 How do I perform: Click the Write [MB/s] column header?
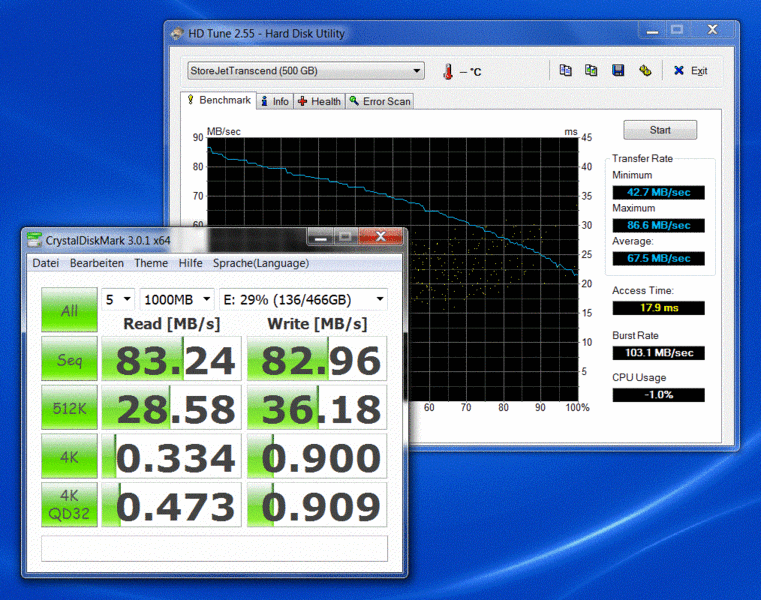point(317,324)
